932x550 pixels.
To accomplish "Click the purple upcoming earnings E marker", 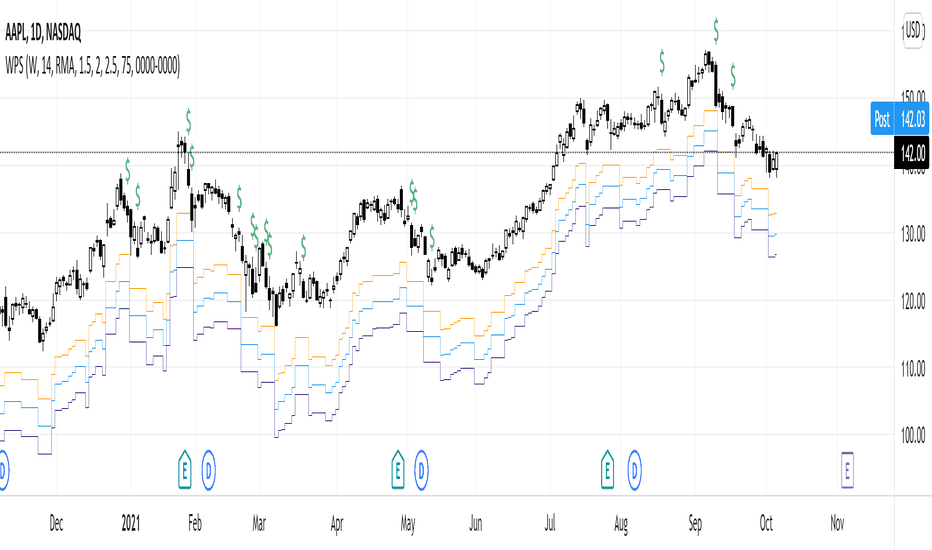I will [847, 470].
